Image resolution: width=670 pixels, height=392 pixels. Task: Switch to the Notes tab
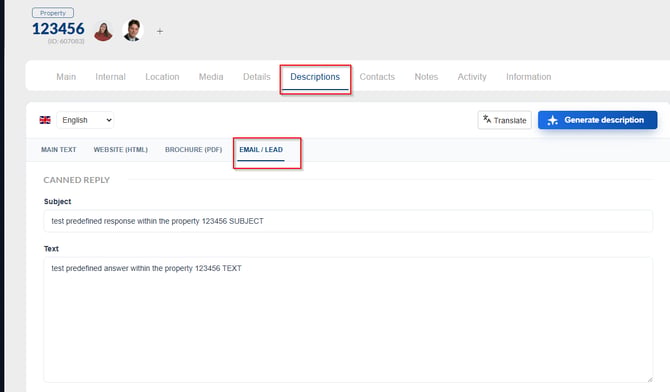[426, 77]
